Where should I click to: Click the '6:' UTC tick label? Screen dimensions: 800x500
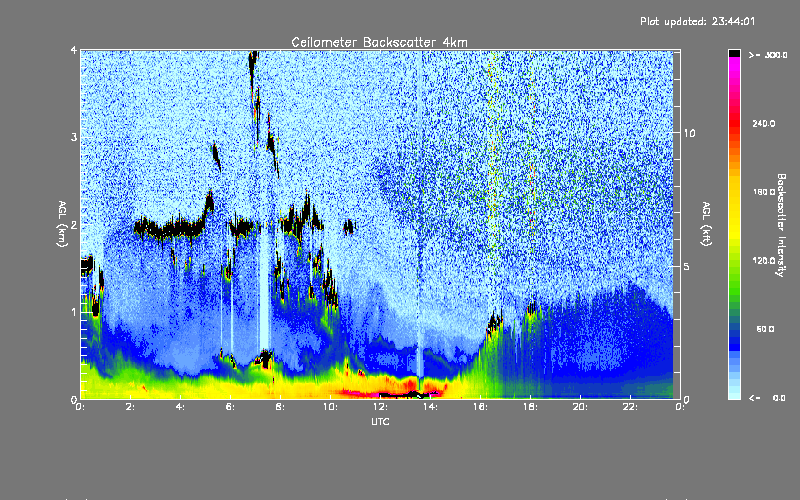[231, 407]
